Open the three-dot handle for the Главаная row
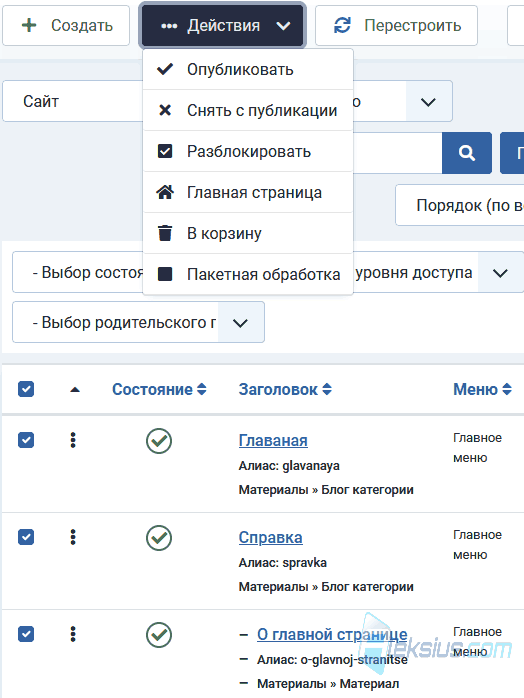This screenshot has width=524, height=698. point(73,440)
